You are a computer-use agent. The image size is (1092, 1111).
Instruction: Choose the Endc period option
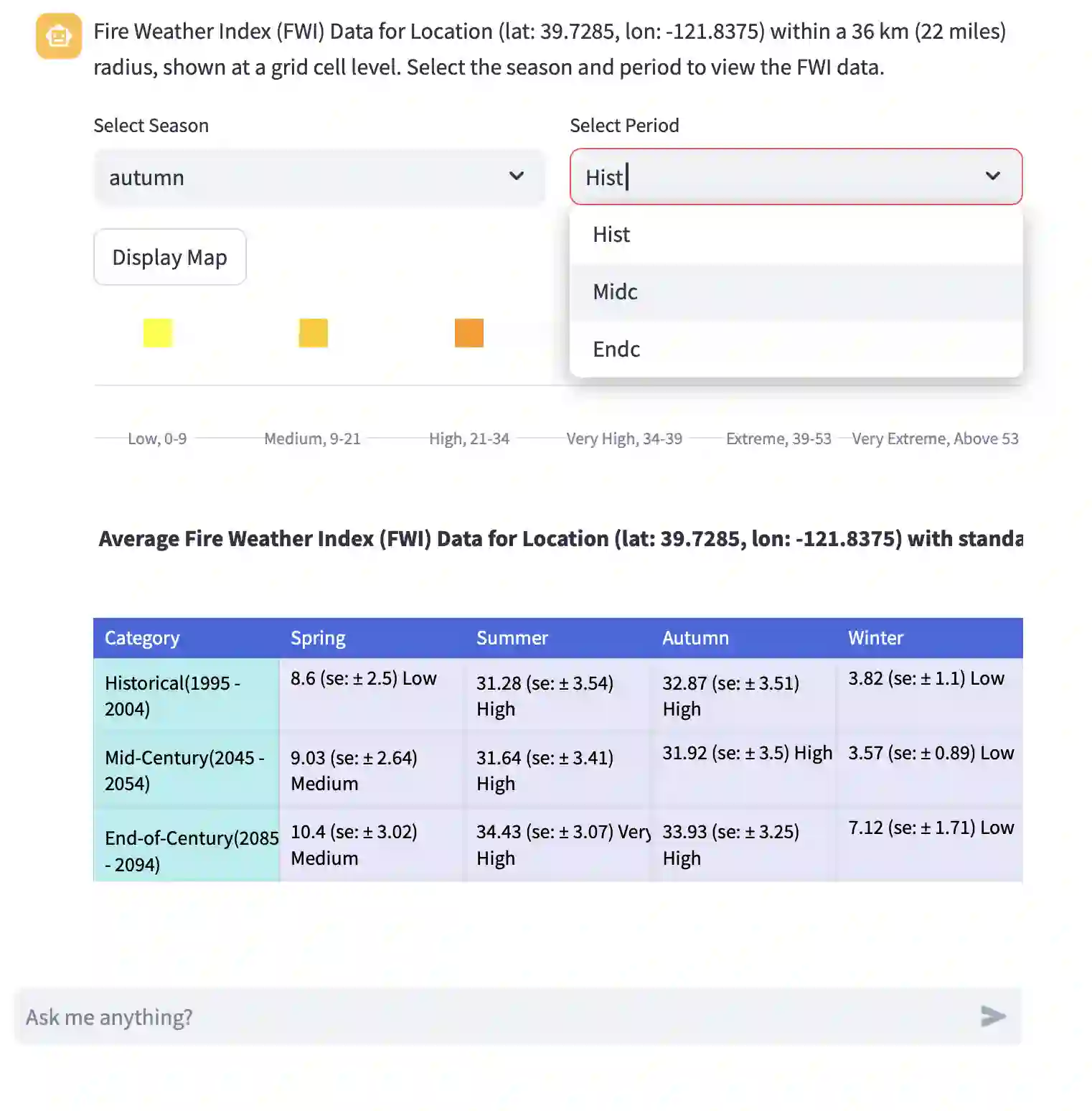[796, 350]
